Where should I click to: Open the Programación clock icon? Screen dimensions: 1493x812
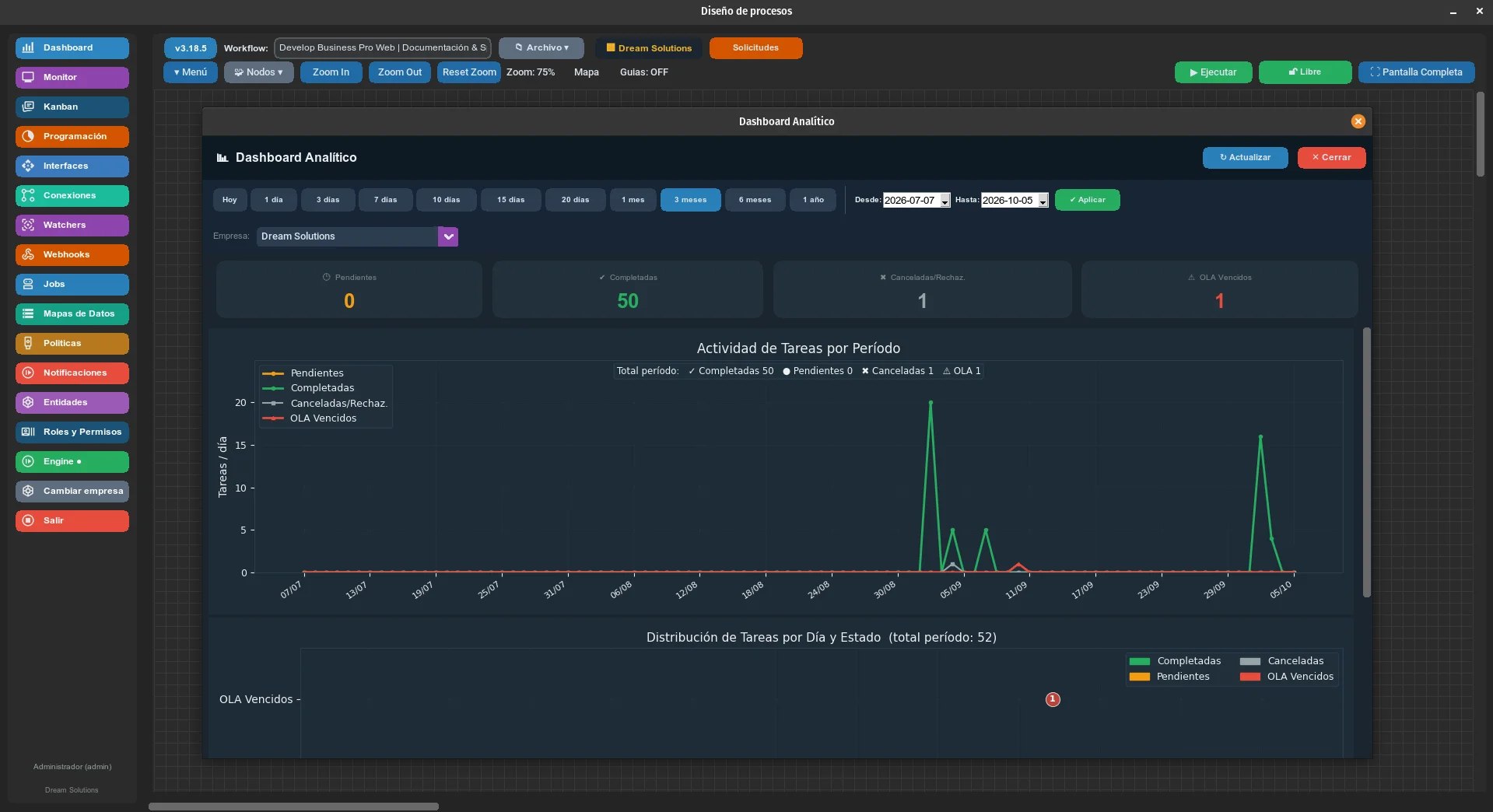click(x=28, y=136)
